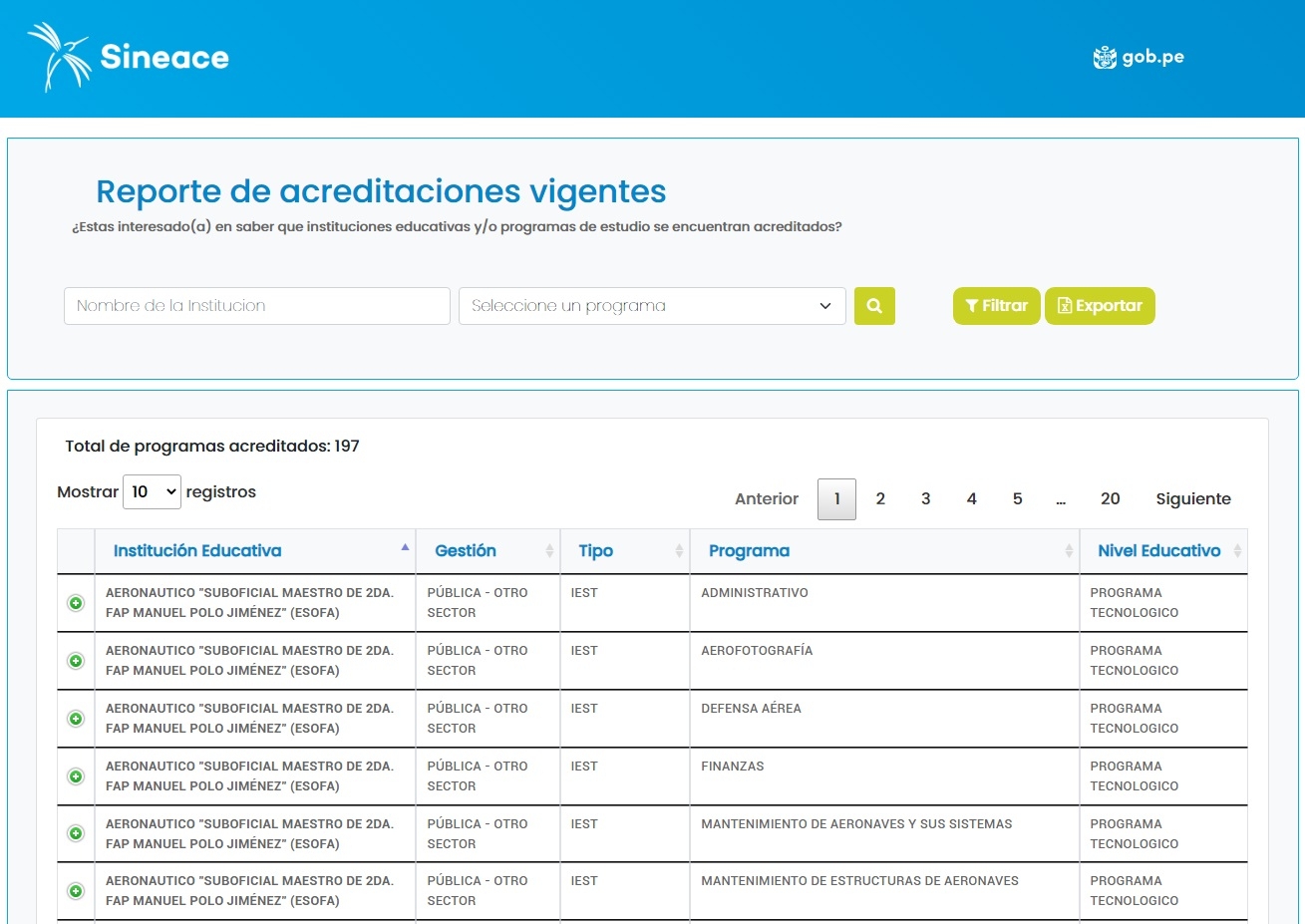Click the Reporte de acreditaciones vigentes heading
Viewport: 1305px width, 924px height.
point(381,191)
